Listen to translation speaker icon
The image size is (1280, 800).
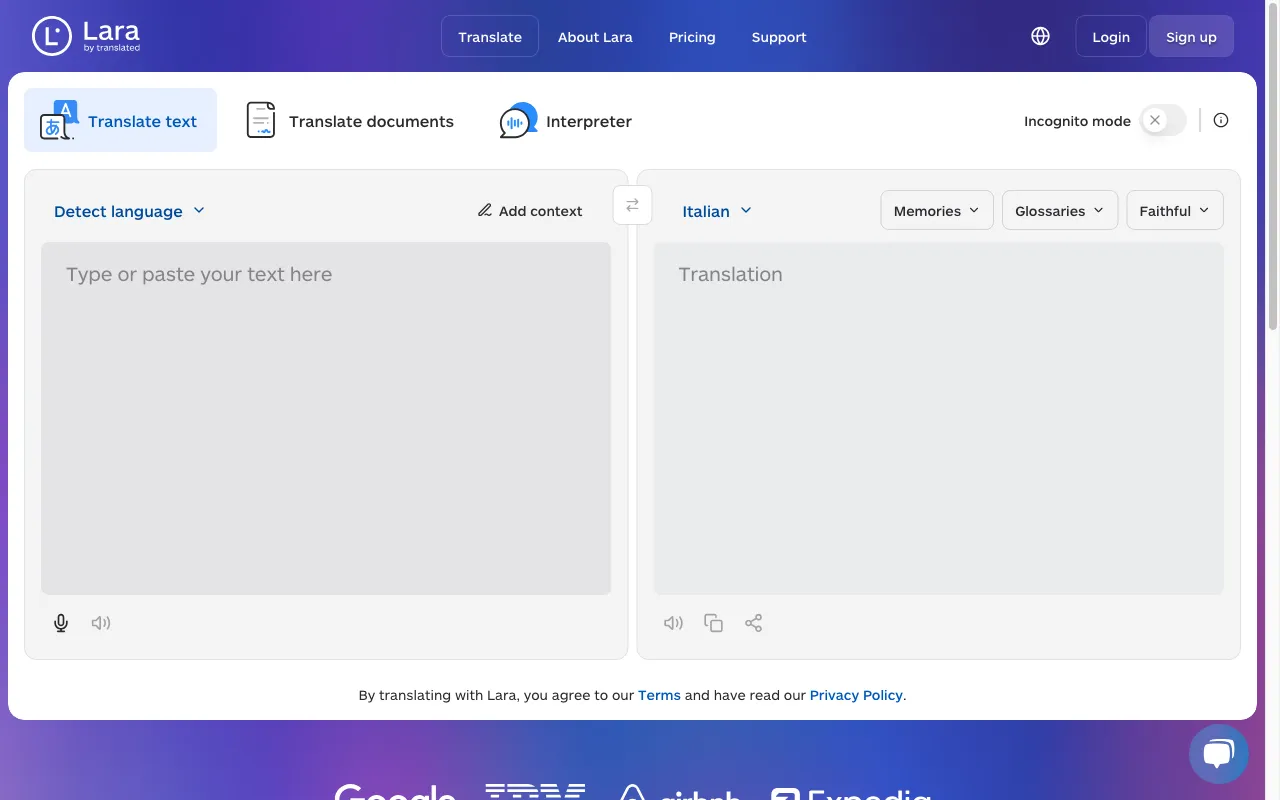pyautogui.click(x=674, y=623)
